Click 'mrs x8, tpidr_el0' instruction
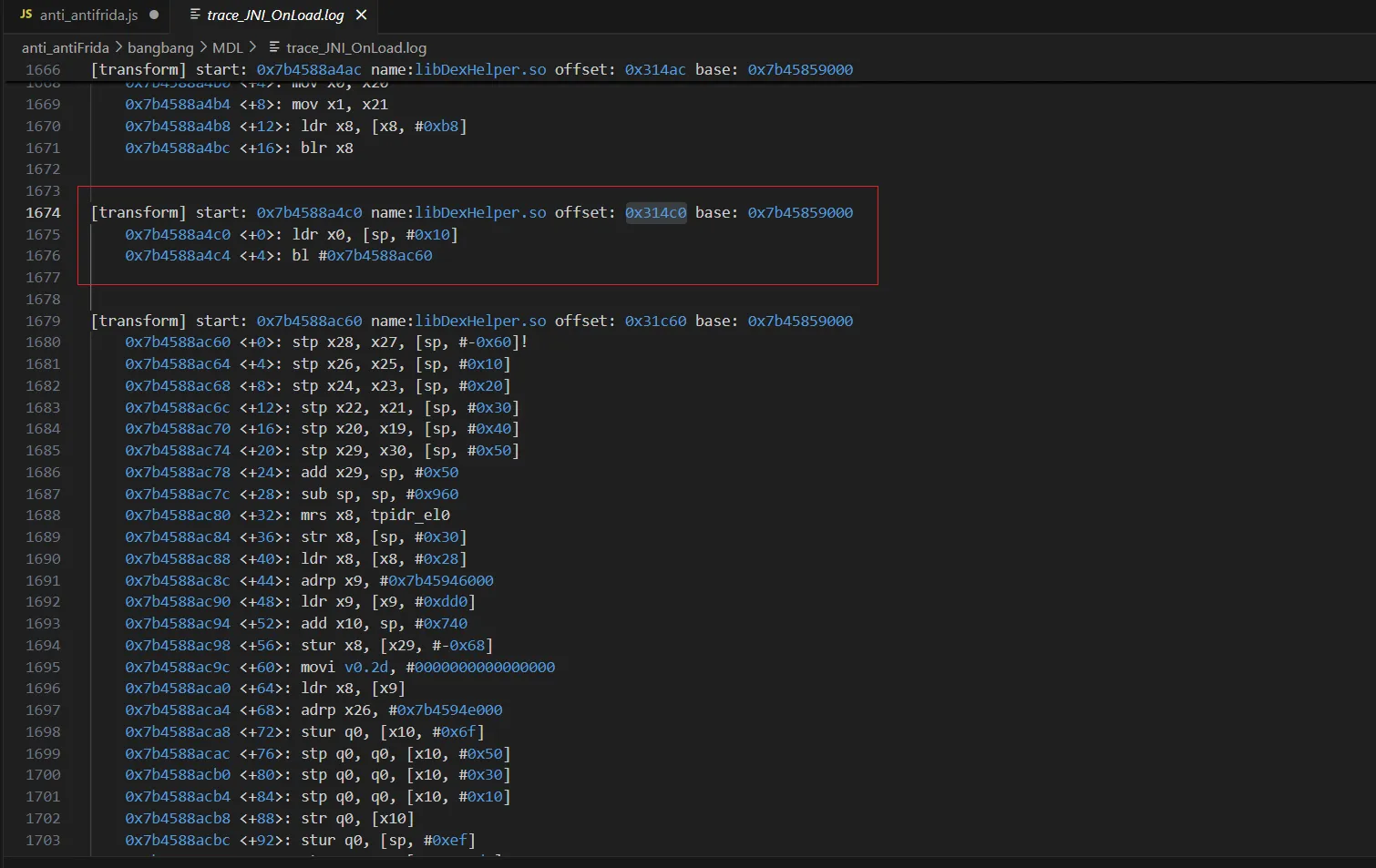This screenshot has width=1376, height=868. (x=375, y=516)
